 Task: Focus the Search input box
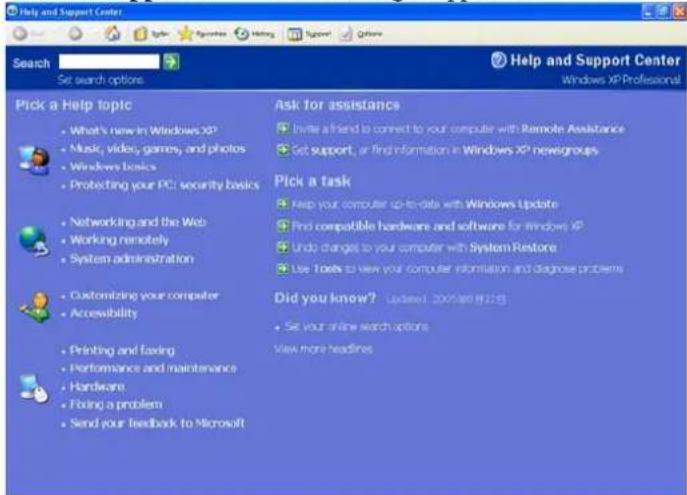[109, 61]
